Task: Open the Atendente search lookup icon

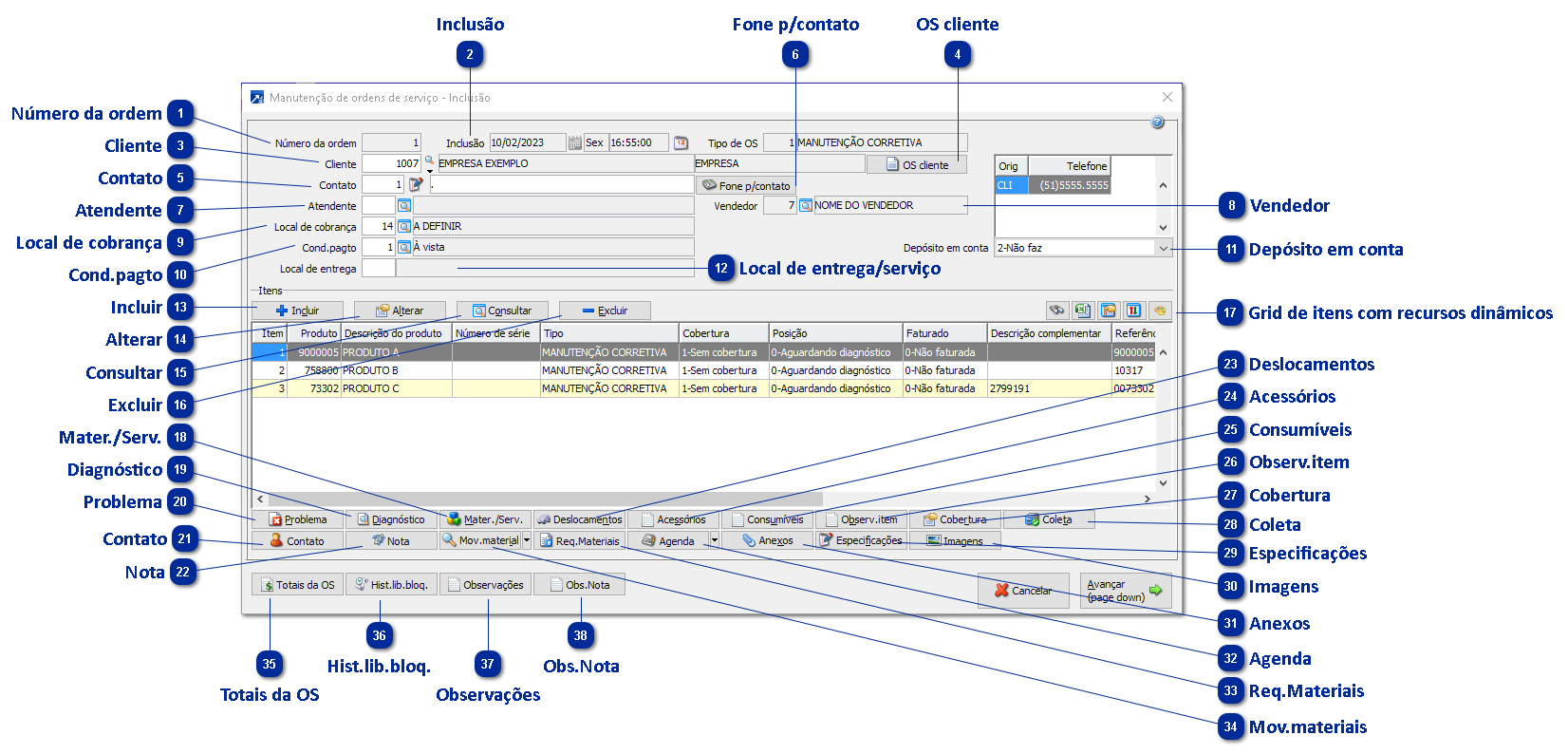Action: point(404,205)
